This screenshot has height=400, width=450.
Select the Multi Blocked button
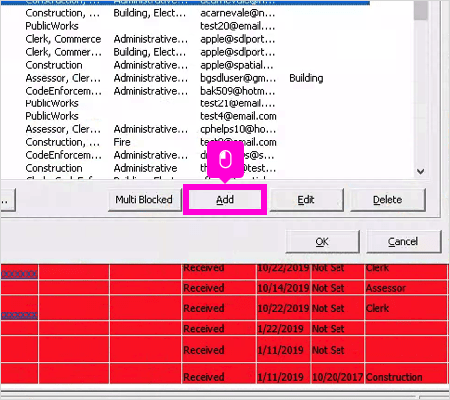tap(144, 200)
